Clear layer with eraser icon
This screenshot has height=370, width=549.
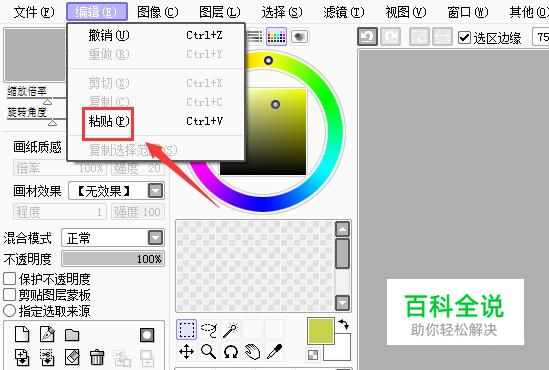coord(72,357)
